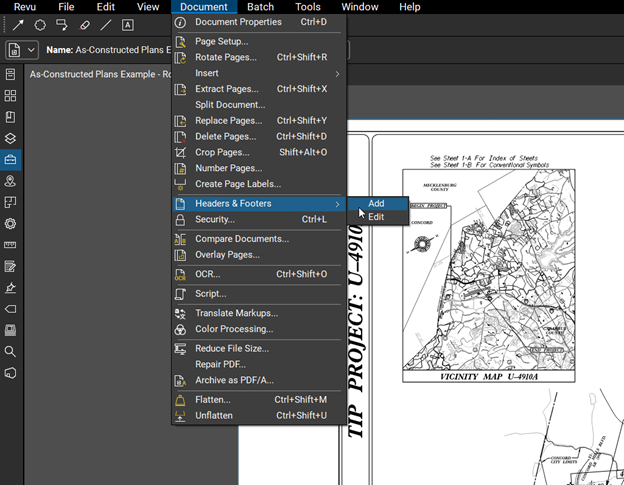Screen dimensions: 624x485
Task: Choose Number Pages...
Action: (x=258, y=168)
